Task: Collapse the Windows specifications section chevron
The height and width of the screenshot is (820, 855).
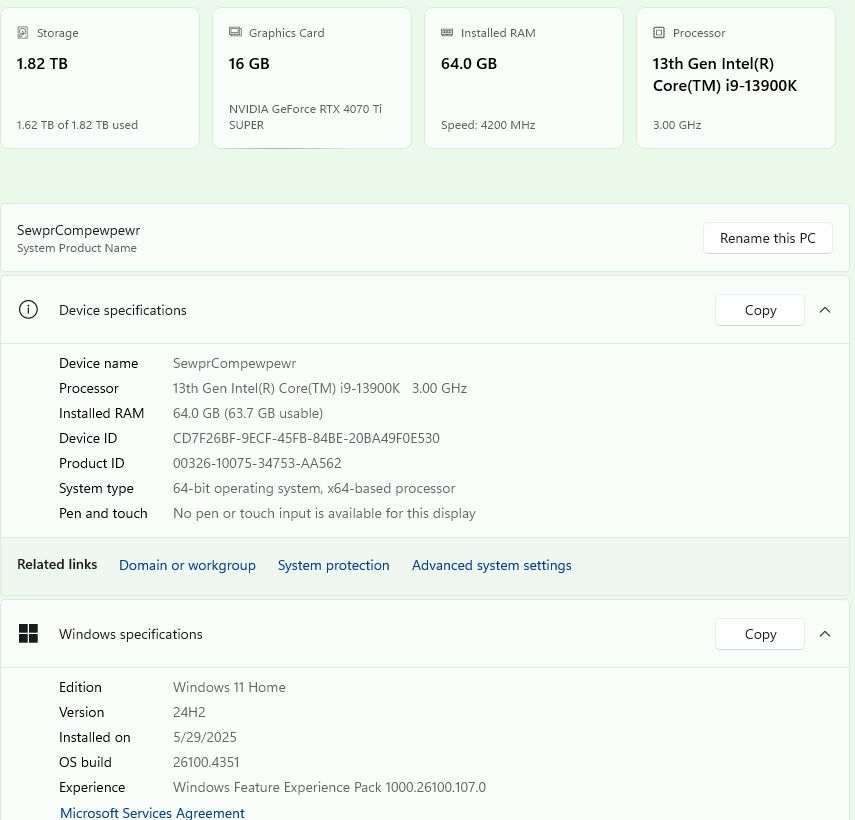Action: pyautogui.click(x=825, y=634)
